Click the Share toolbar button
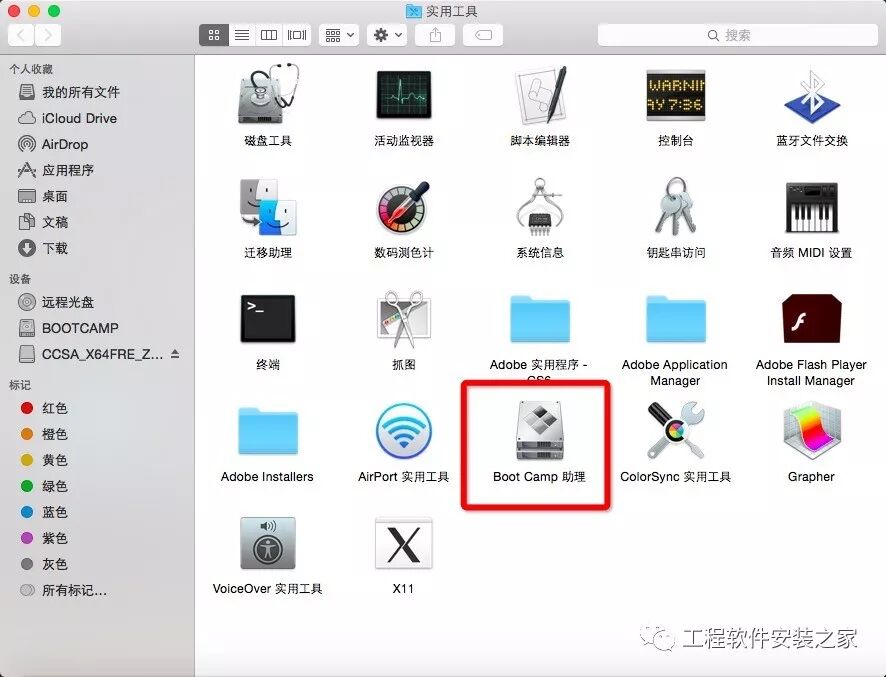This screenshot has height=677, width=886. [435, 35]
